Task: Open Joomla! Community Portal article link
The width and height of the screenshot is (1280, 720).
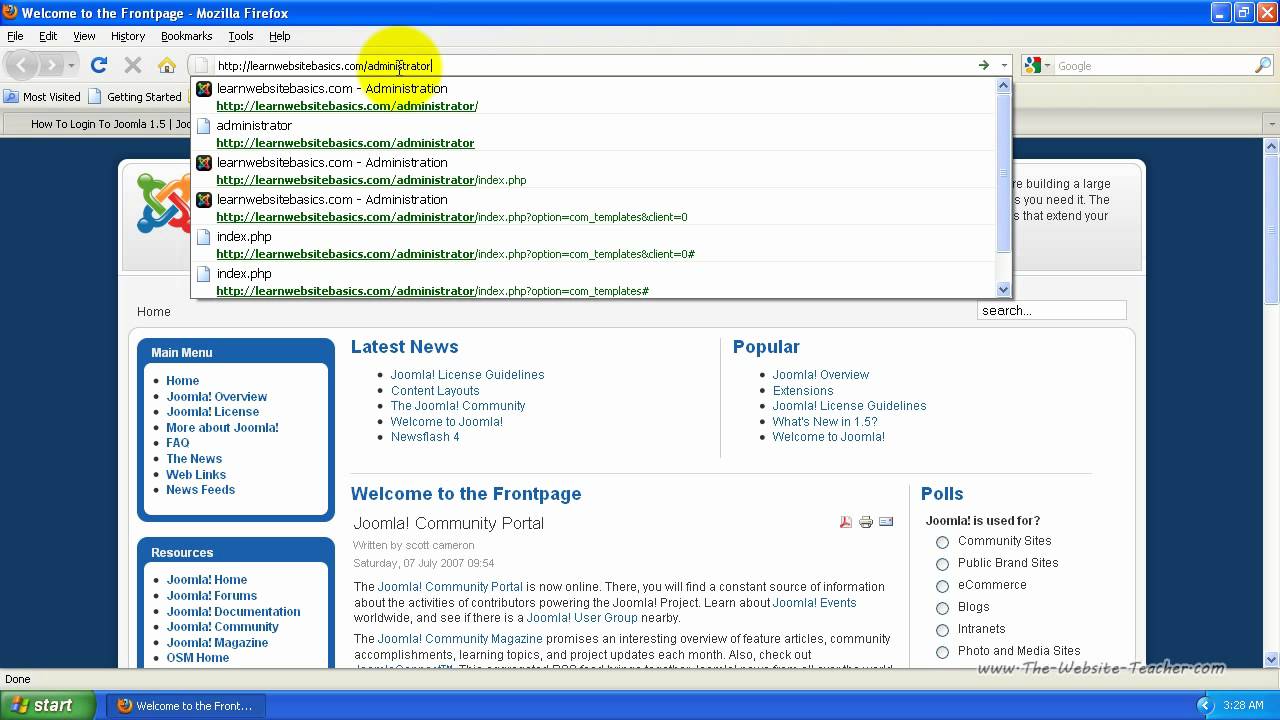Action: pos(450,587)
